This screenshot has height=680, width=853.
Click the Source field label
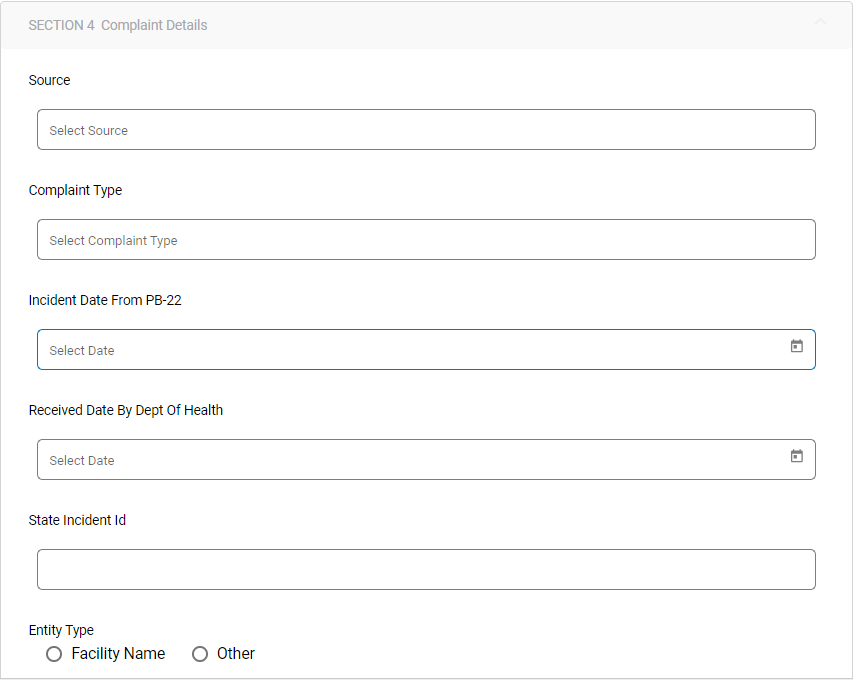click(50, 80)
